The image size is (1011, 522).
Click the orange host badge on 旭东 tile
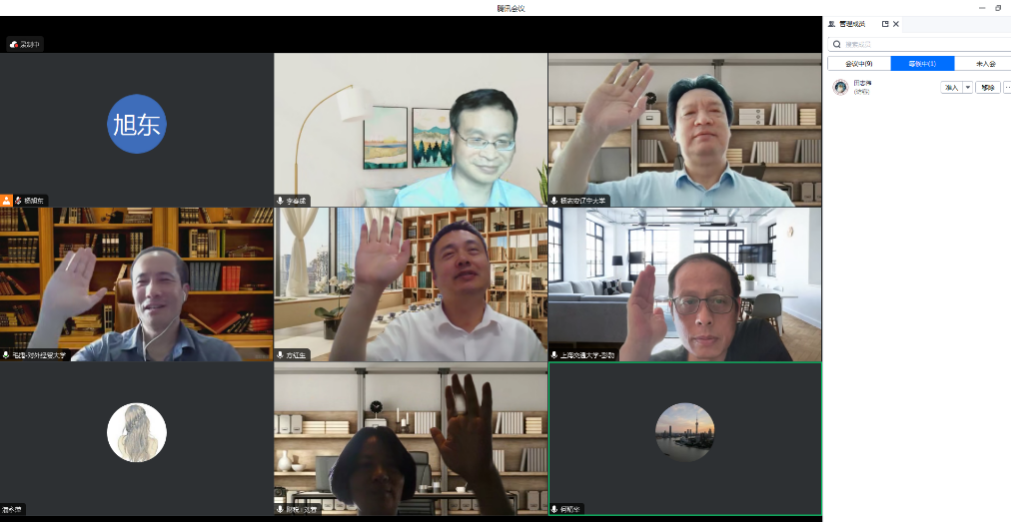click(x=6, y=200)
